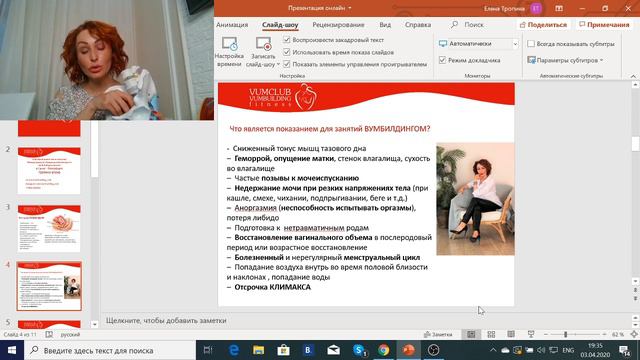Click the slide title text about ВУМБИЛДИНГОМ

pyautogui.click(x=329, y=129)
